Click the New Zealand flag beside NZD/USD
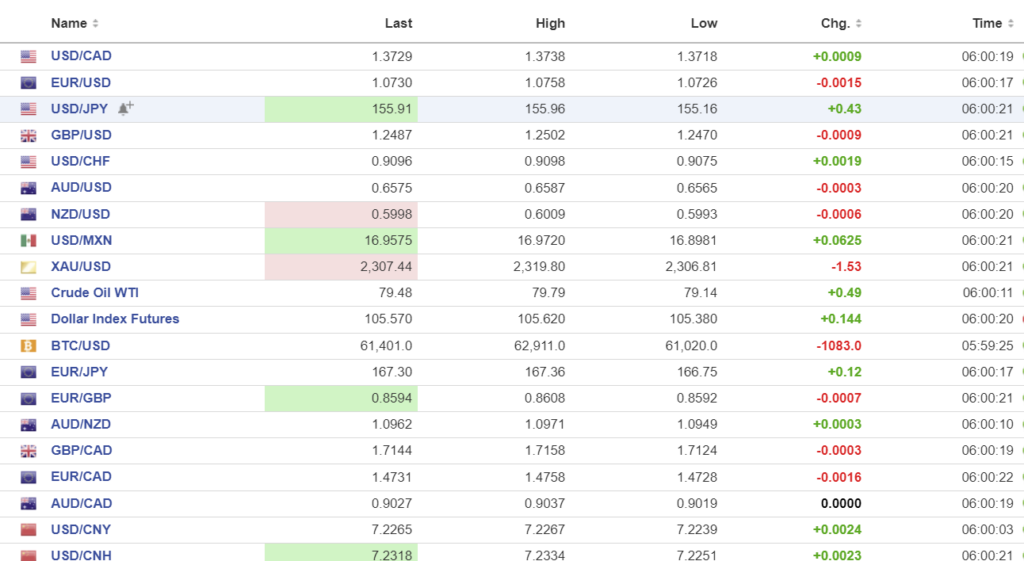Screen dimensions: 1024x561 [x=28, y=215]
